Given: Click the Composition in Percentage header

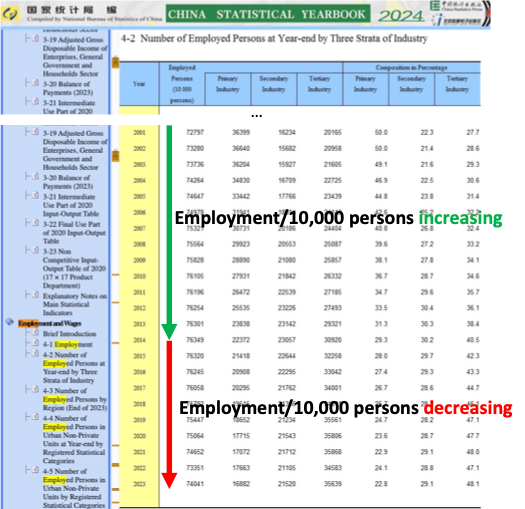Looking at the screenshot, I should click(x=411, y=67).
